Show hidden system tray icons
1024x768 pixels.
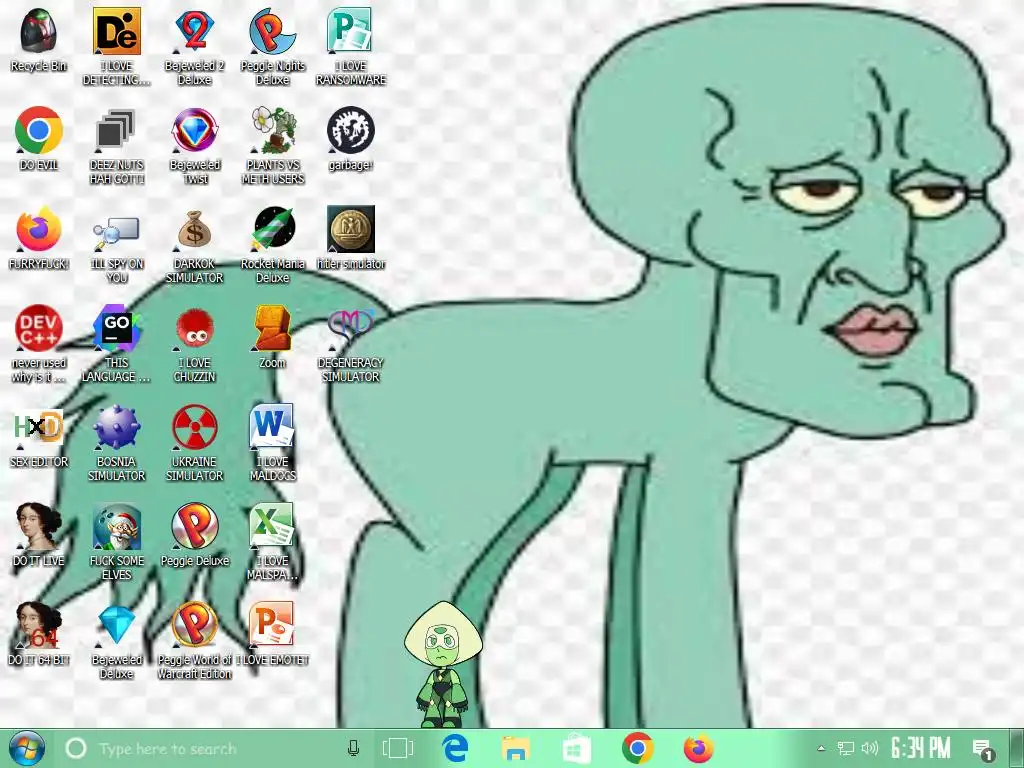tap(822, 748)
